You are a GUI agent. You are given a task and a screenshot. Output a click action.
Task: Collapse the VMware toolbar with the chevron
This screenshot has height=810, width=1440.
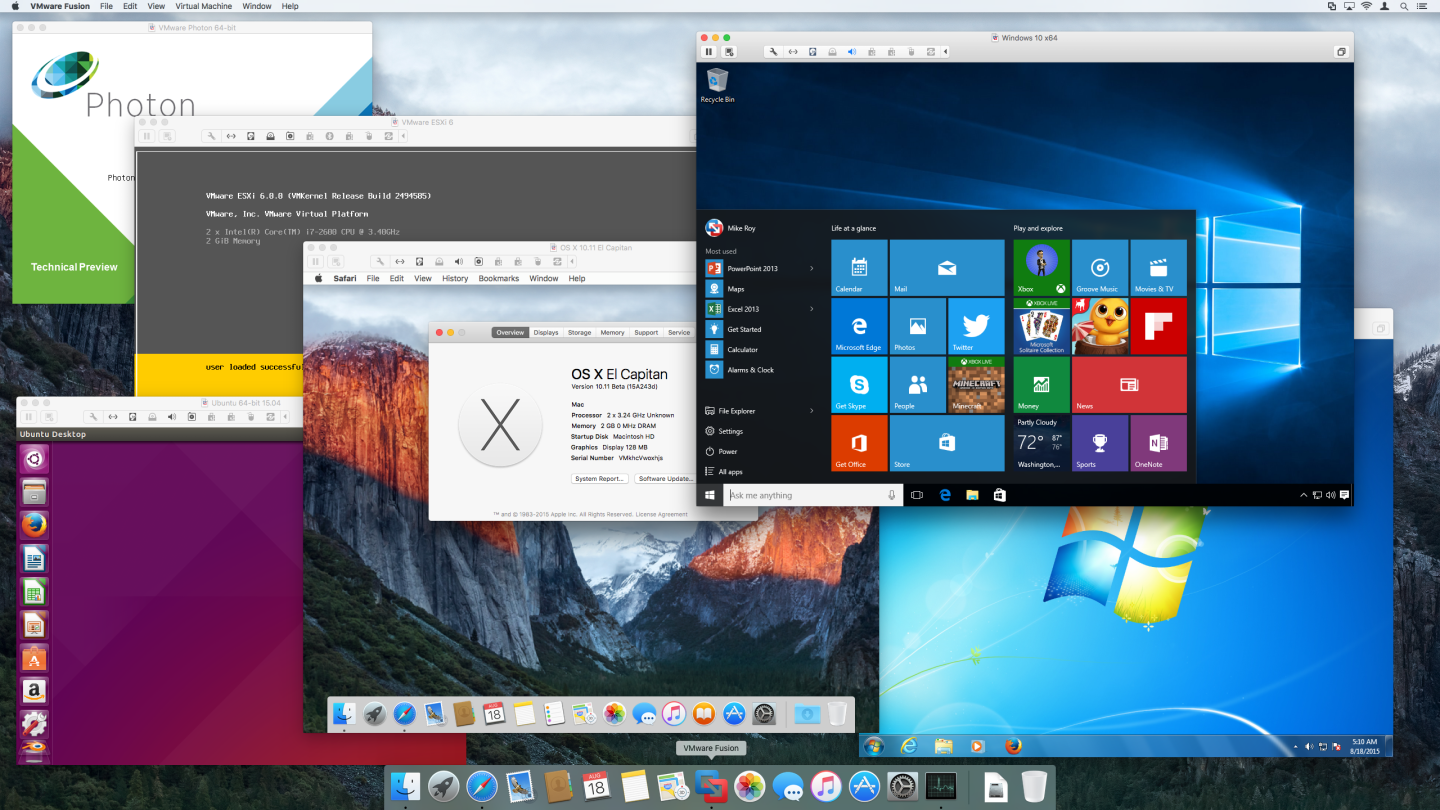[944, 51]
